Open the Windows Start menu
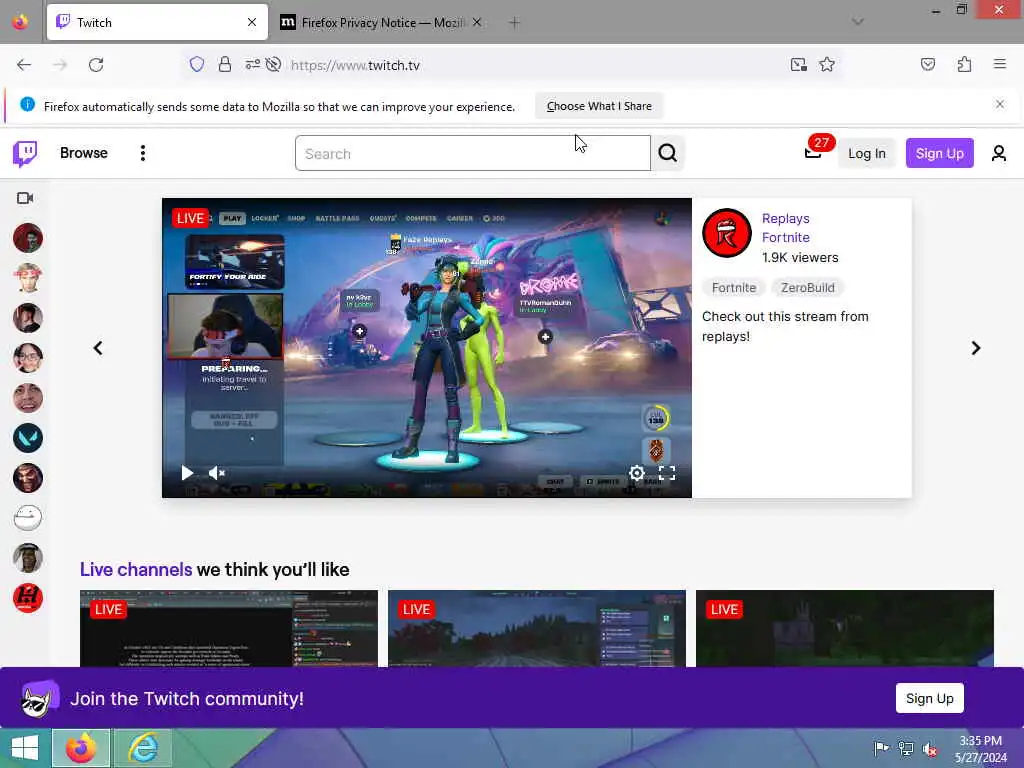 point(25,748)
